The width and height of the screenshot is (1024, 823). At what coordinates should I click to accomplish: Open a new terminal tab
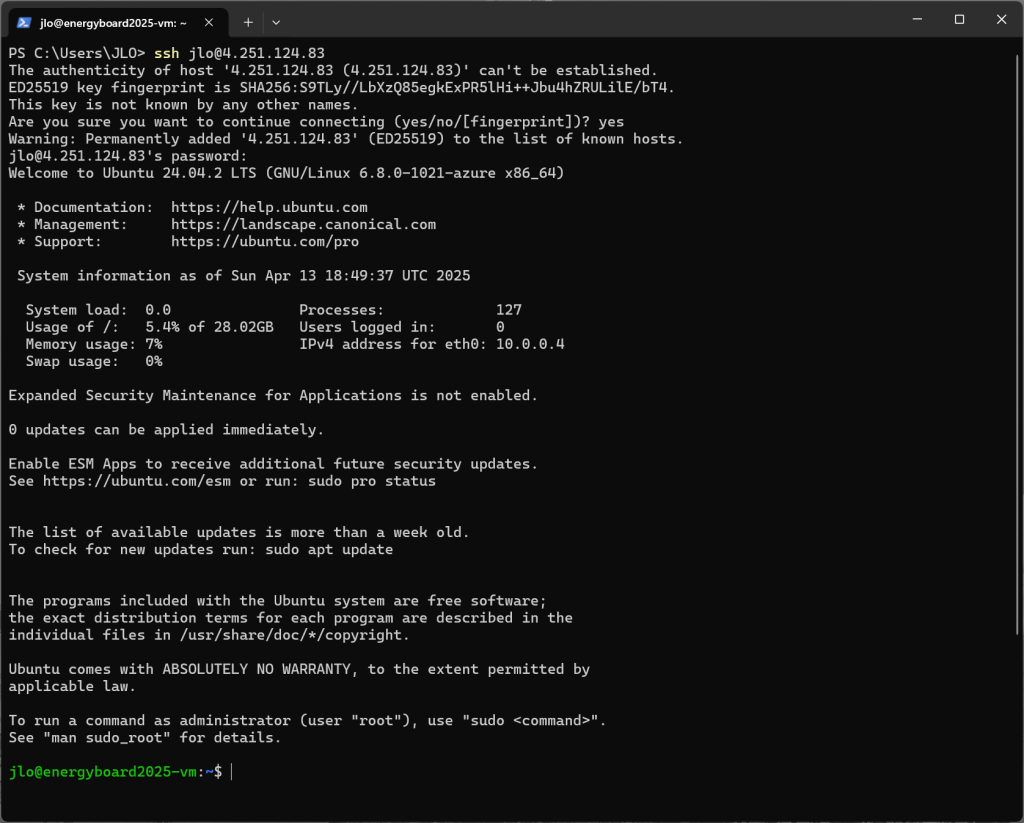coord(248,23)
